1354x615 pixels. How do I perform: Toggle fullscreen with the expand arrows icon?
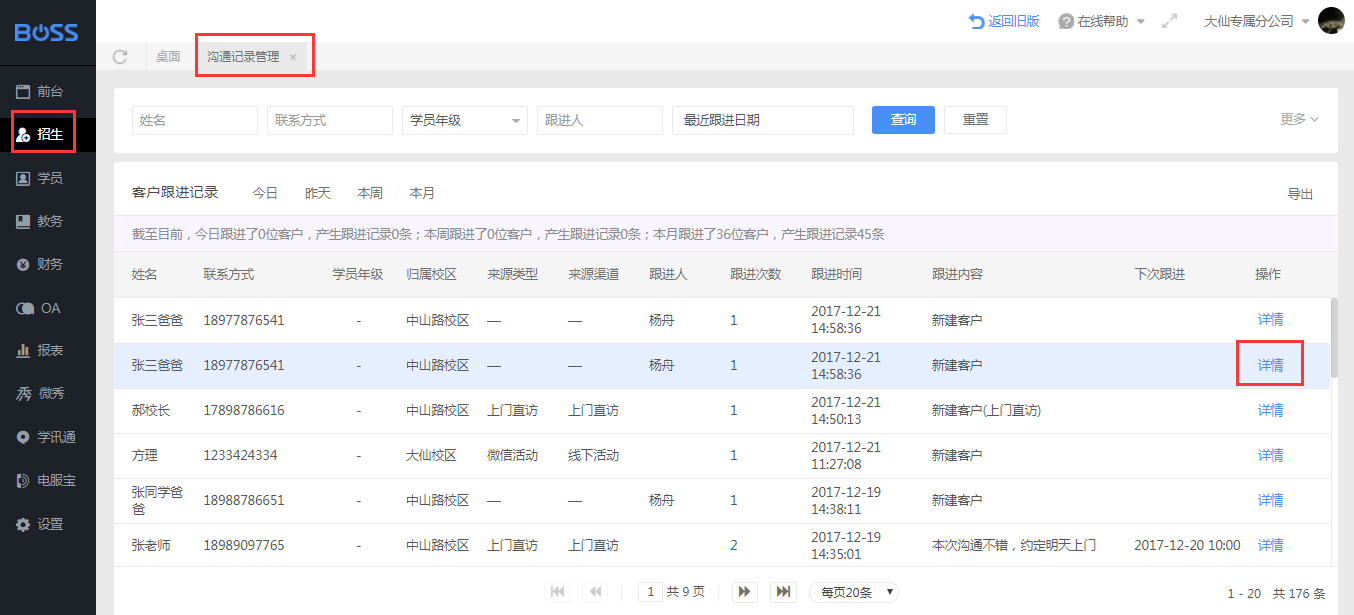[x=1169, y=21]
